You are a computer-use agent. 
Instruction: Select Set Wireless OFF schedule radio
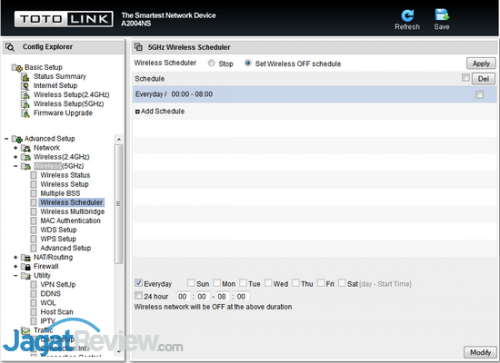click(x=248, y=63)
